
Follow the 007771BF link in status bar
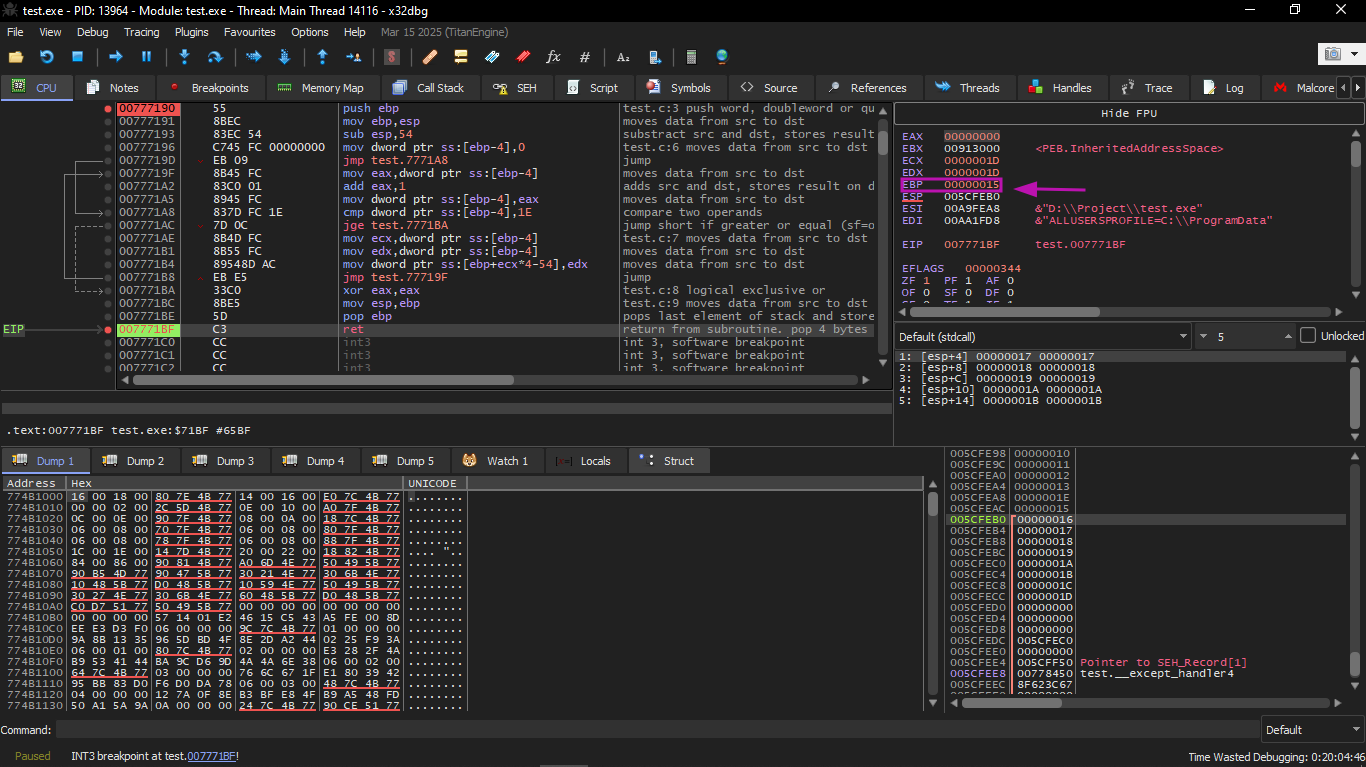211,756
